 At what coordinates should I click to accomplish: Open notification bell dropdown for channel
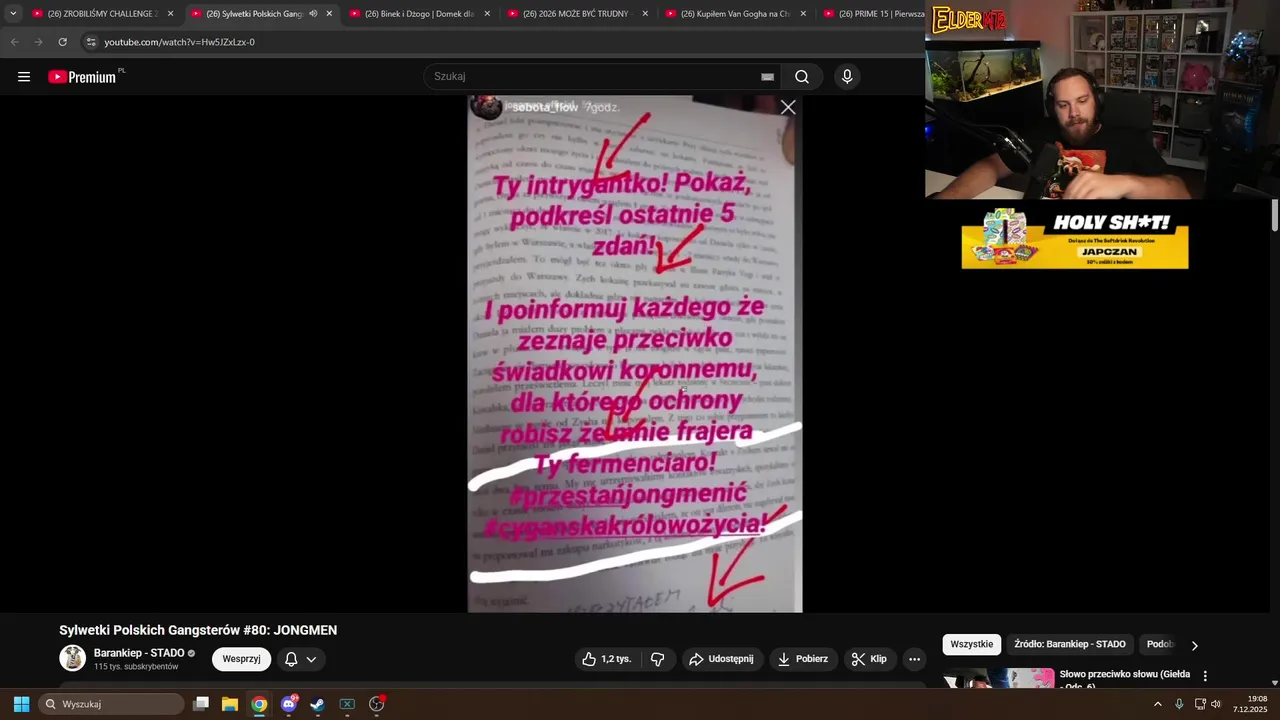click(x=301, y=659)
